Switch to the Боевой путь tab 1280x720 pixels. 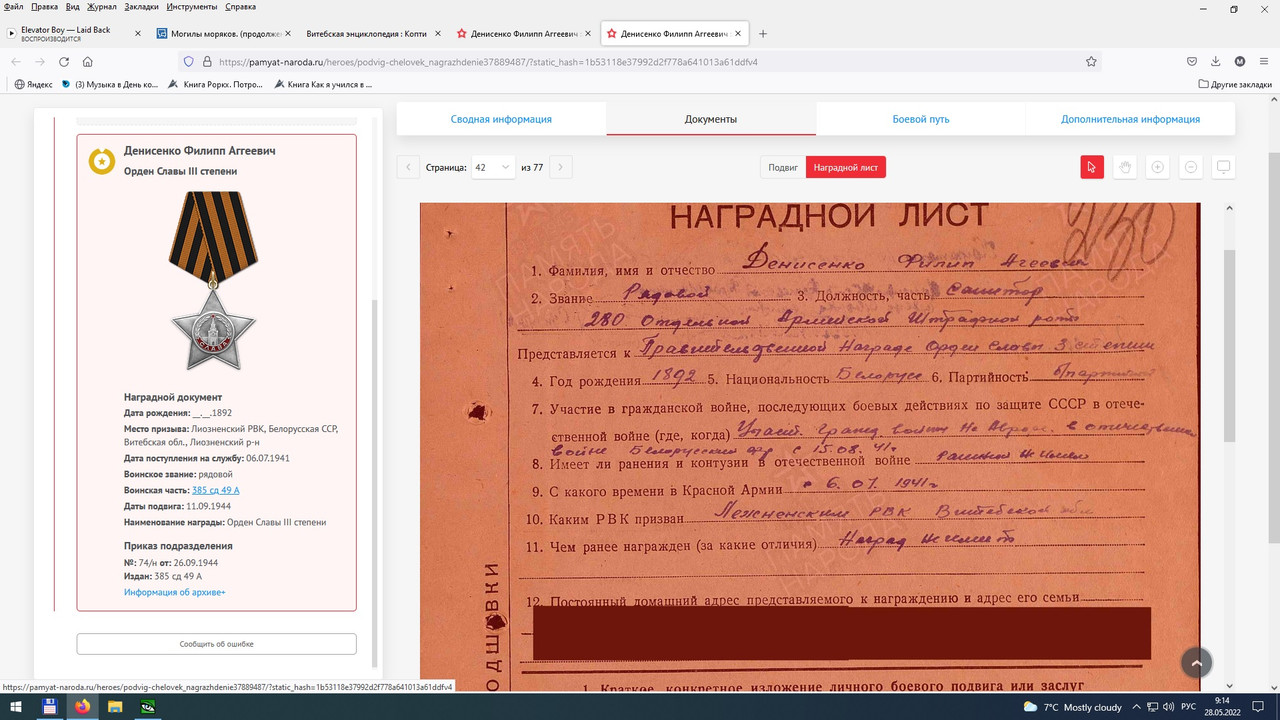(x=920, y=118)
